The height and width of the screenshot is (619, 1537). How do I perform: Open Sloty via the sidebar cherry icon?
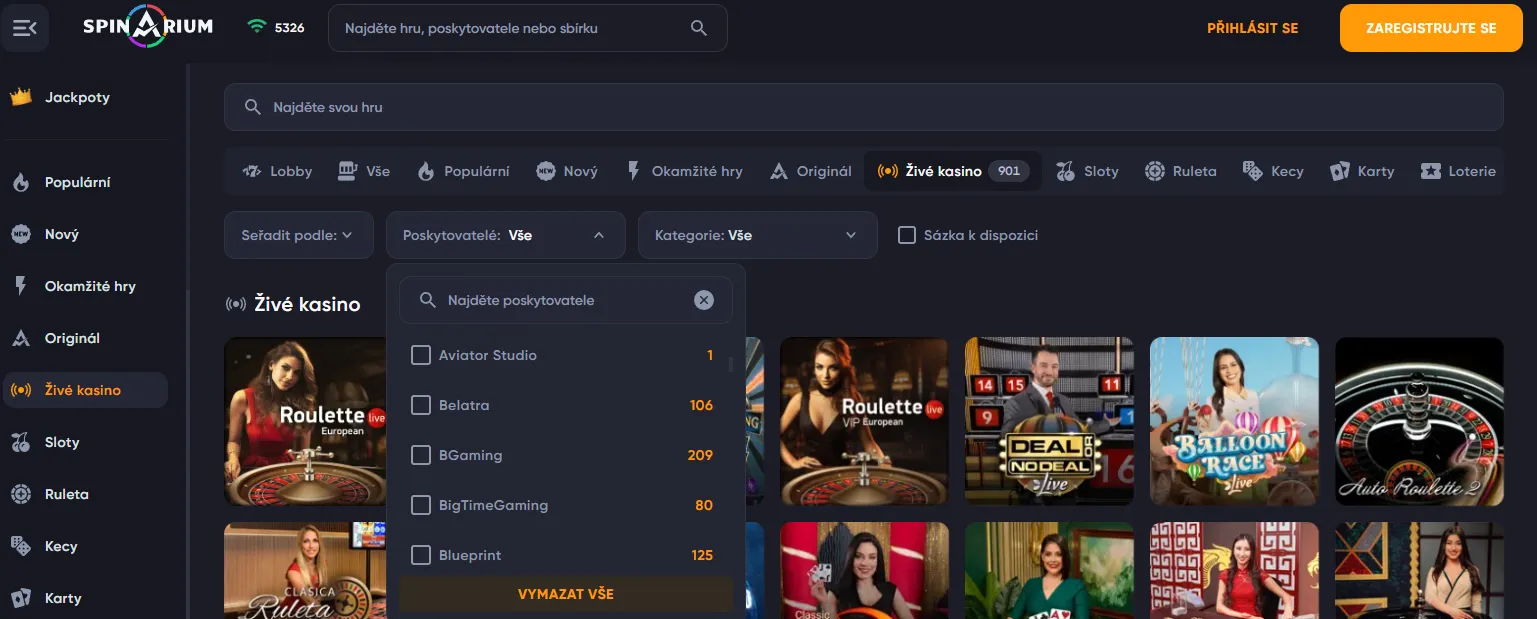coord(21,442)
